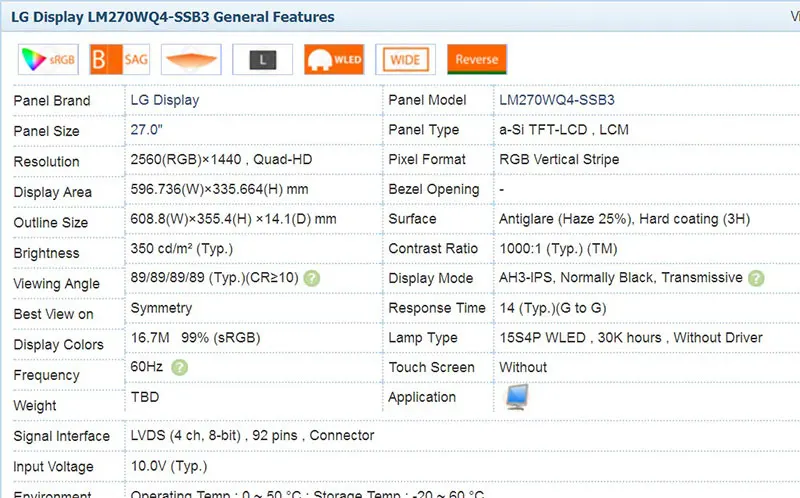This screenshot has height=498, width=800.
Task: Click the Input Voltage label
Action: [x=54, y=467]
